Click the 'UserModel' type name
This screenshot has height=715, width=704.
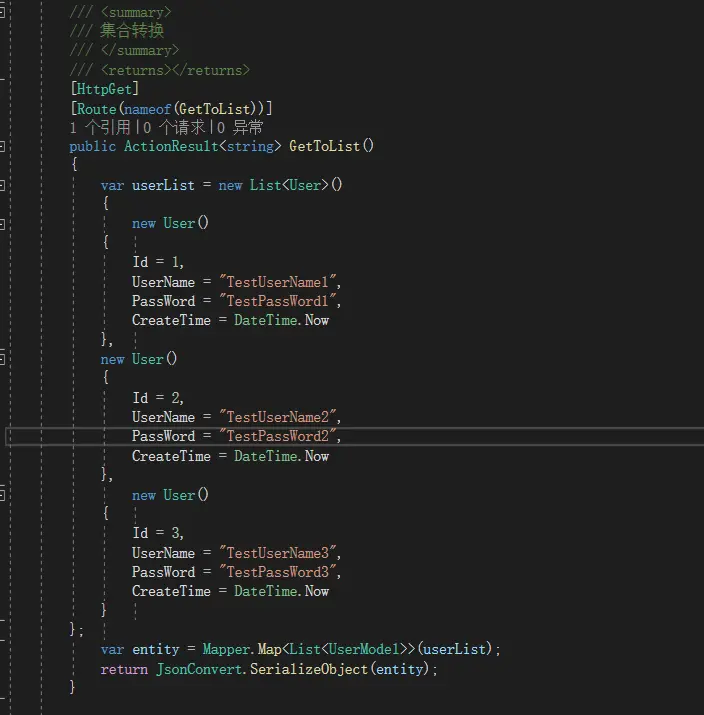[364, 649]
